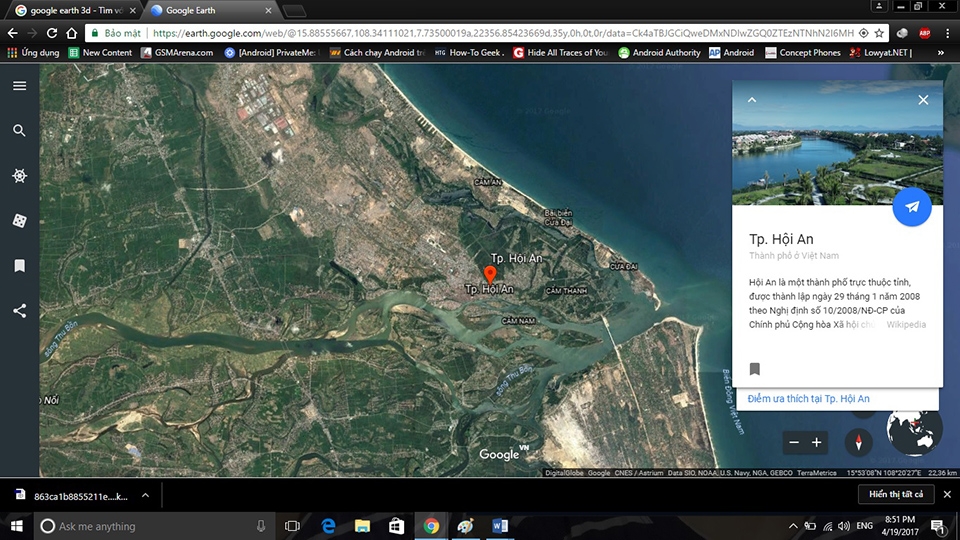Viewport: 960px width, 540px height.
Task: Click the compass to reset north
Action: (x=858, y=442)
